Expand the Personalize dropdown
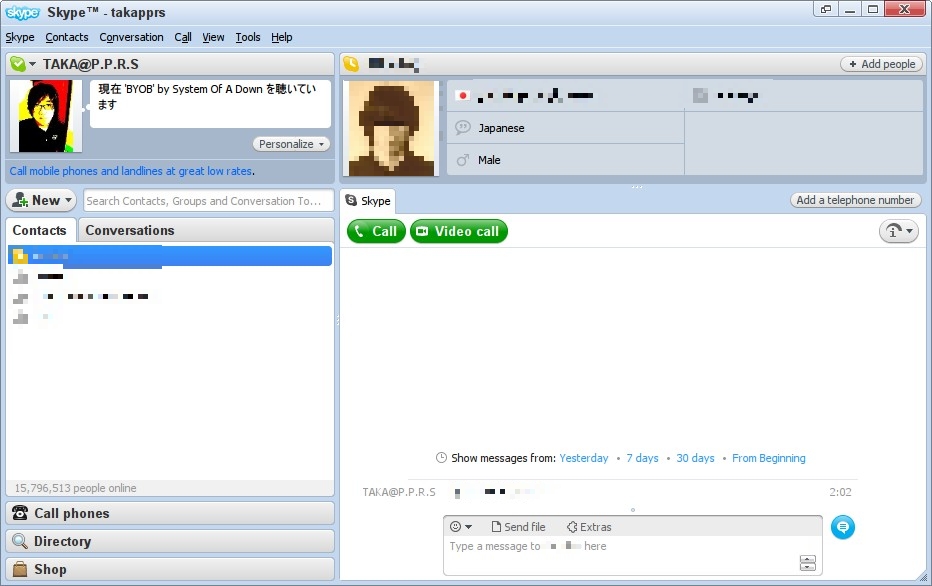Viewport: 932px width, 586px height. point(290,143)
